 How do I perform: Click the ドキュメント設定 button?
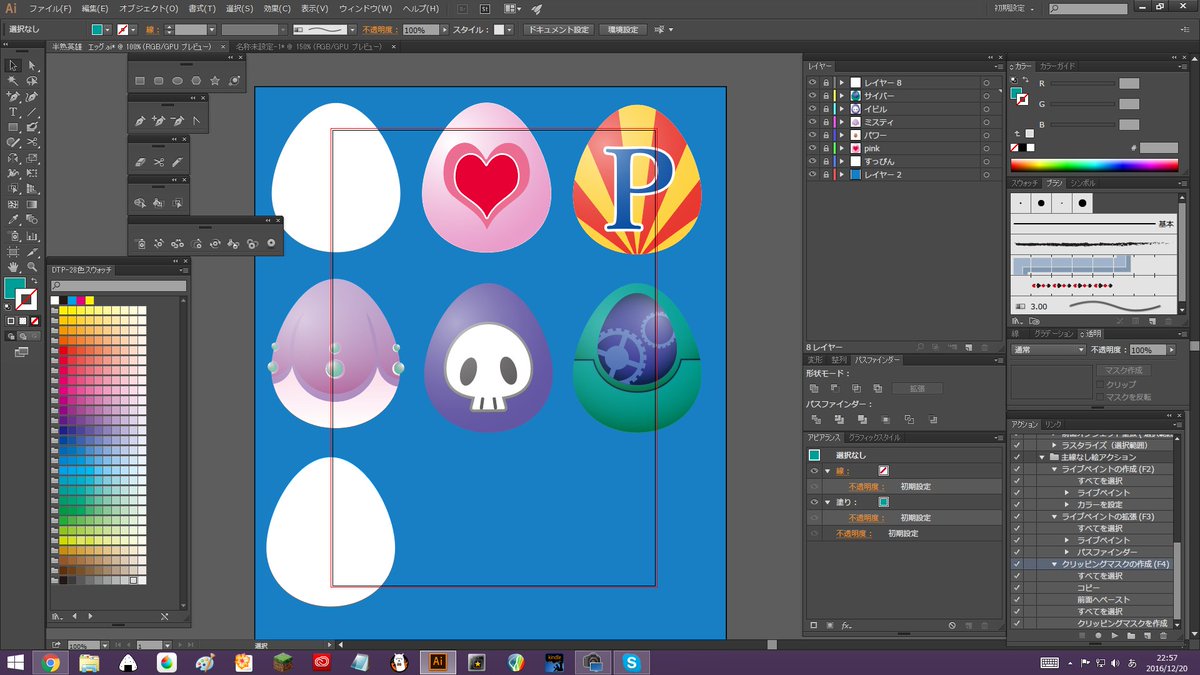(x=558, y=30)
